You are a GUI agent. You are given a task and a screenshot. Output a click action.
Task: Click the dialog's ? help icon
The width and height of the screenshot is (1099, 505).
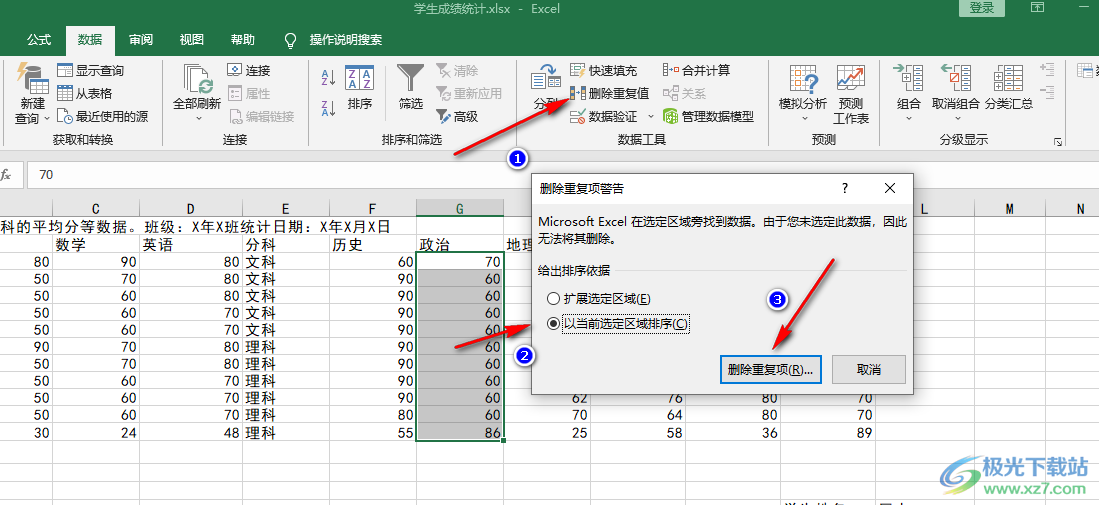pos(845,188)
